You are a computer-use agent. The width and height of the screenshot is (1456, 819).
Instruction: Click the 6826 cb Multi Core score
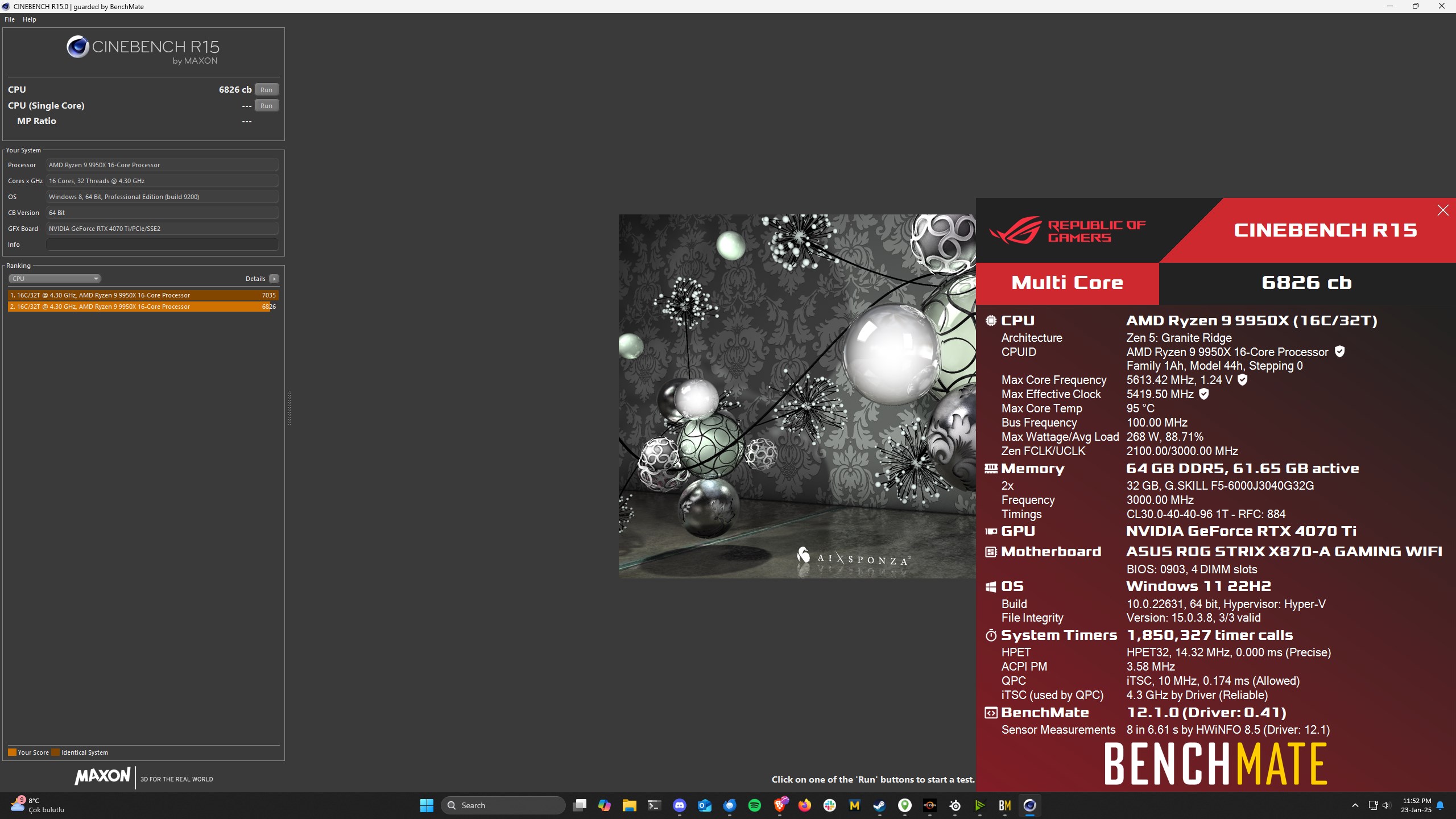(x=1306, y=283)
